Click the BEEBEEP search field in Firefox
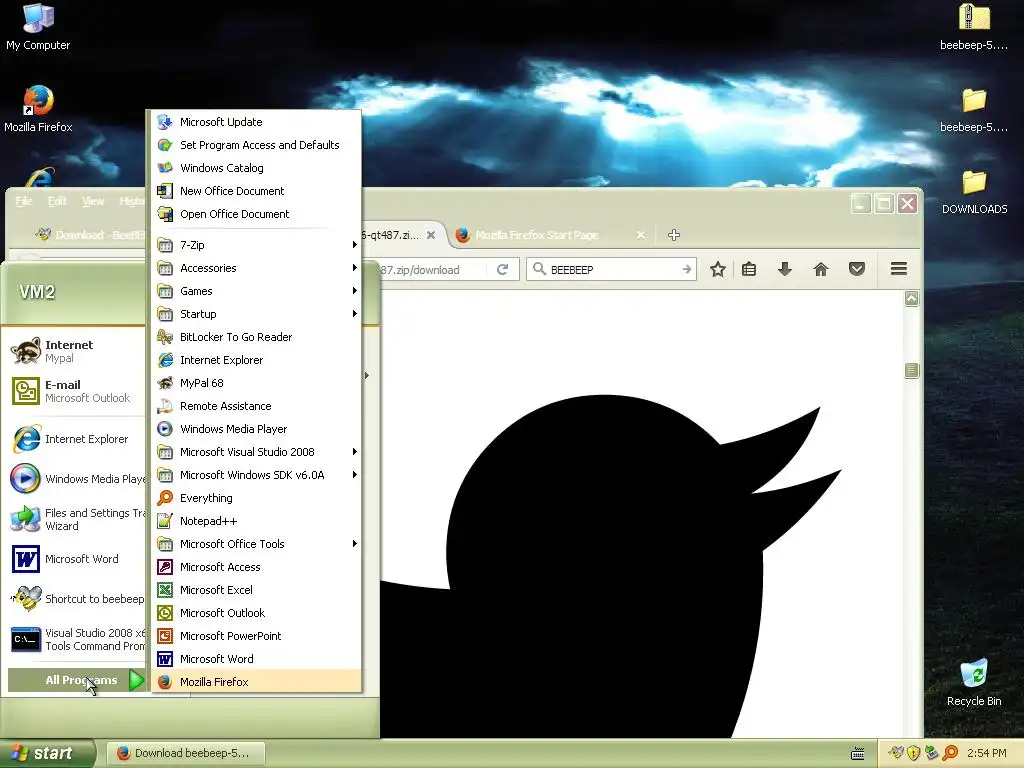Screen dimensions: 1024x768 [611, 269]
